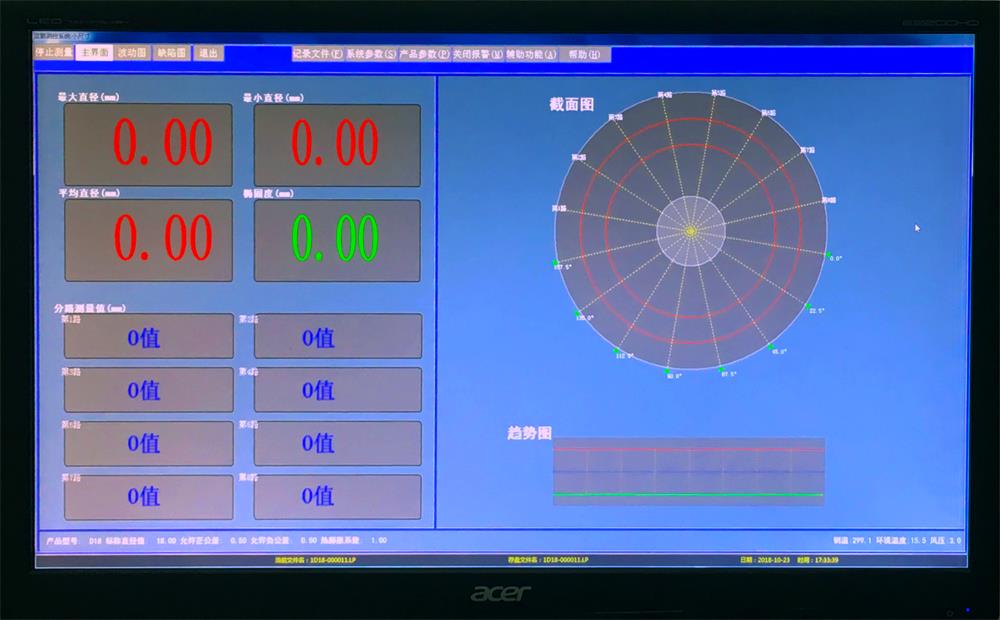1000x620 pixels.
Task: Click the yellow center point of 截面图
Action: tap(690, 231)
